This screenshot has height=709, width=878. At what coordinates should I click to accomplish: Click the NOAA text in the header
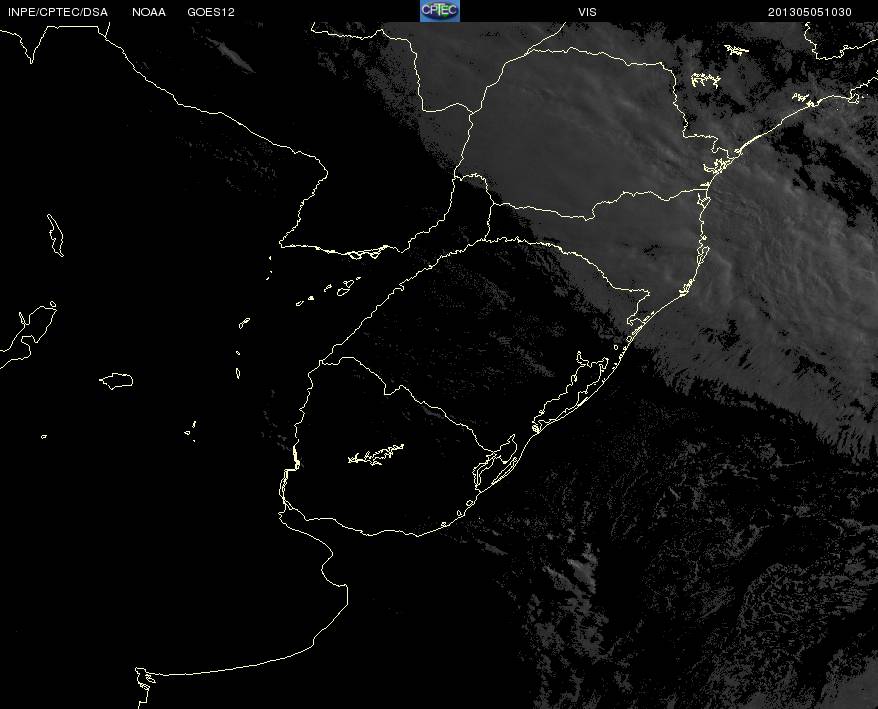pos(149,11)
